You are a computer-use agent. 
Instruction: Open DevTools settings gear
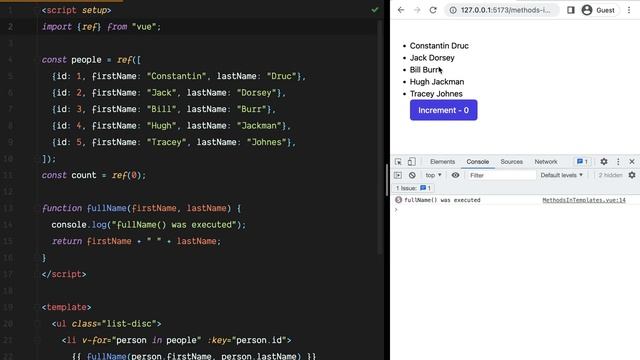pyautogui.click(x=604, y=162)
